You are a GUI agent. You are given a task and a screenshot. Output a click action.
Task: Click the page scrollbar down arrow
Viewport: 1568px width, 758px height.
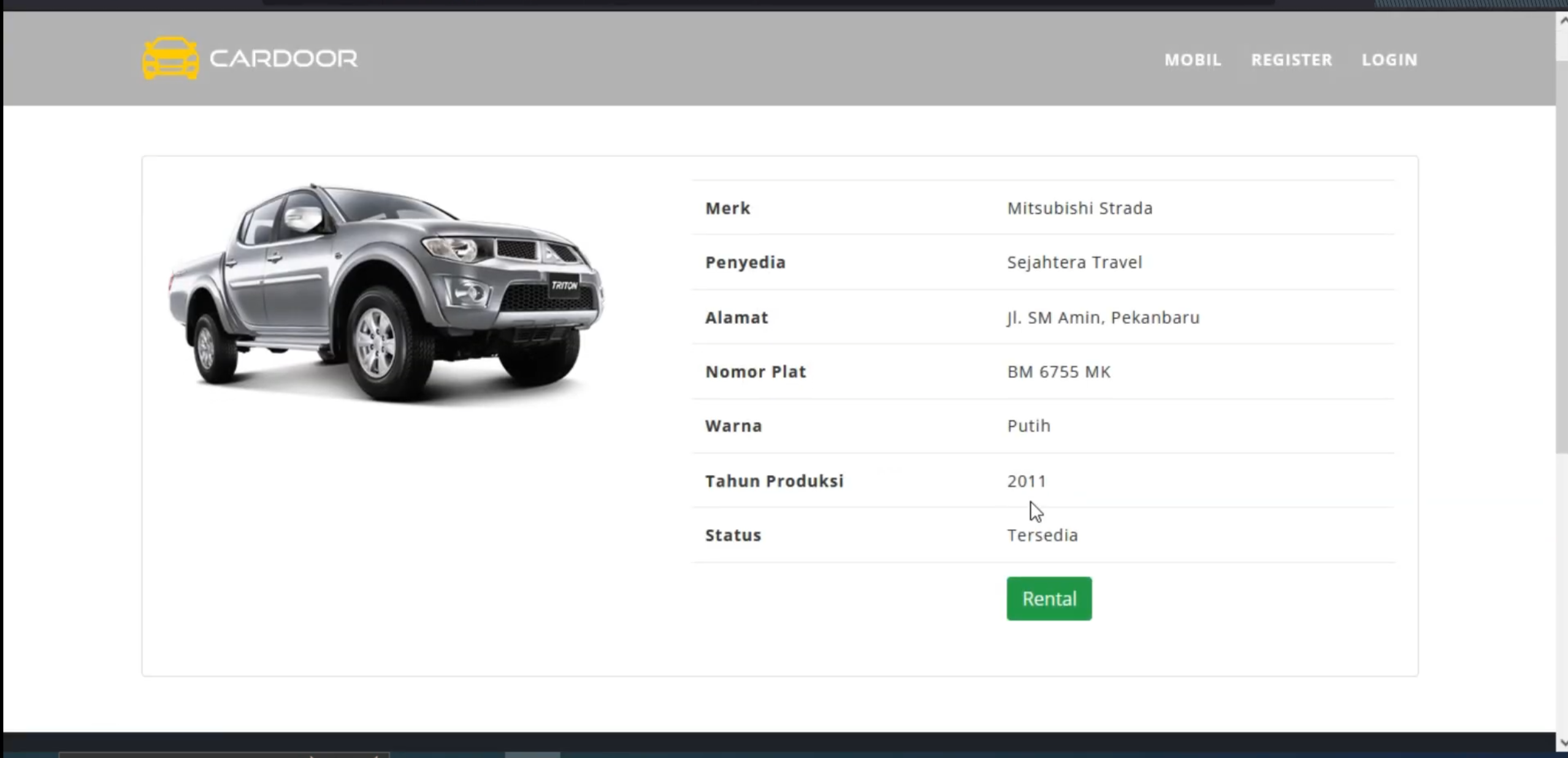pos(1562,743)
